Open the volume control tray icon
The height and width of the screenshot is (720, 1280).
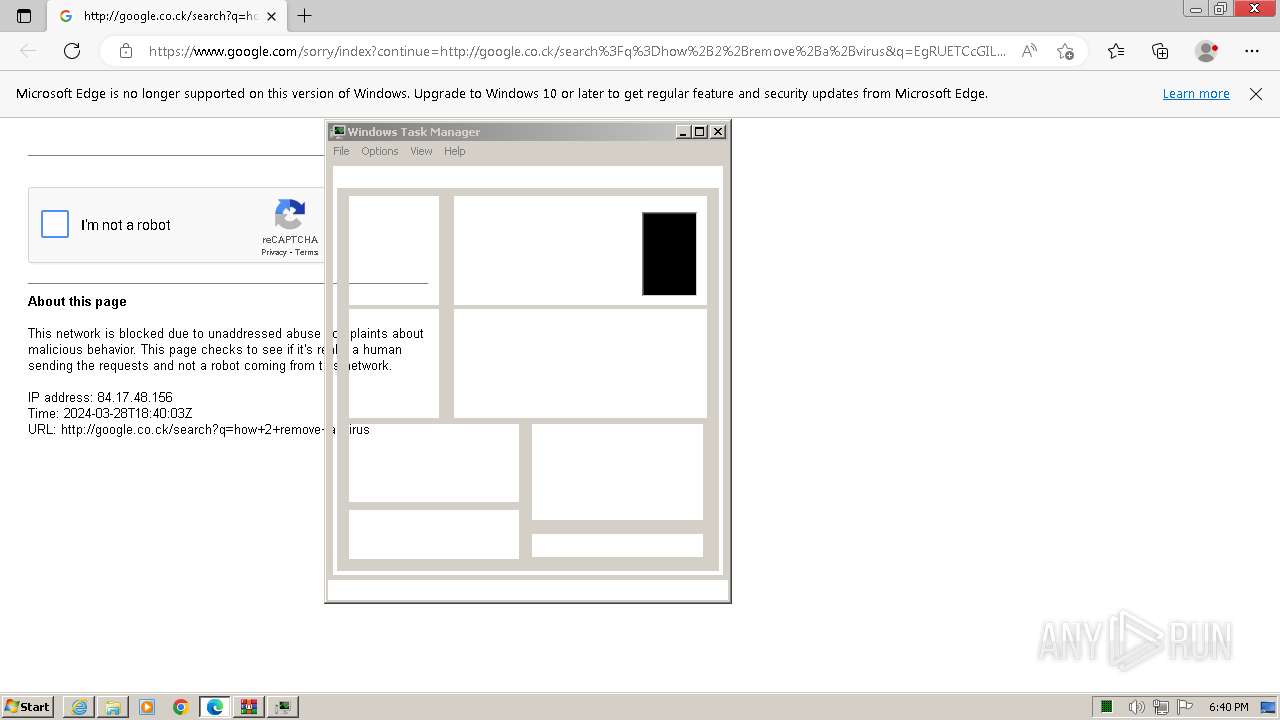(1136, 707)
